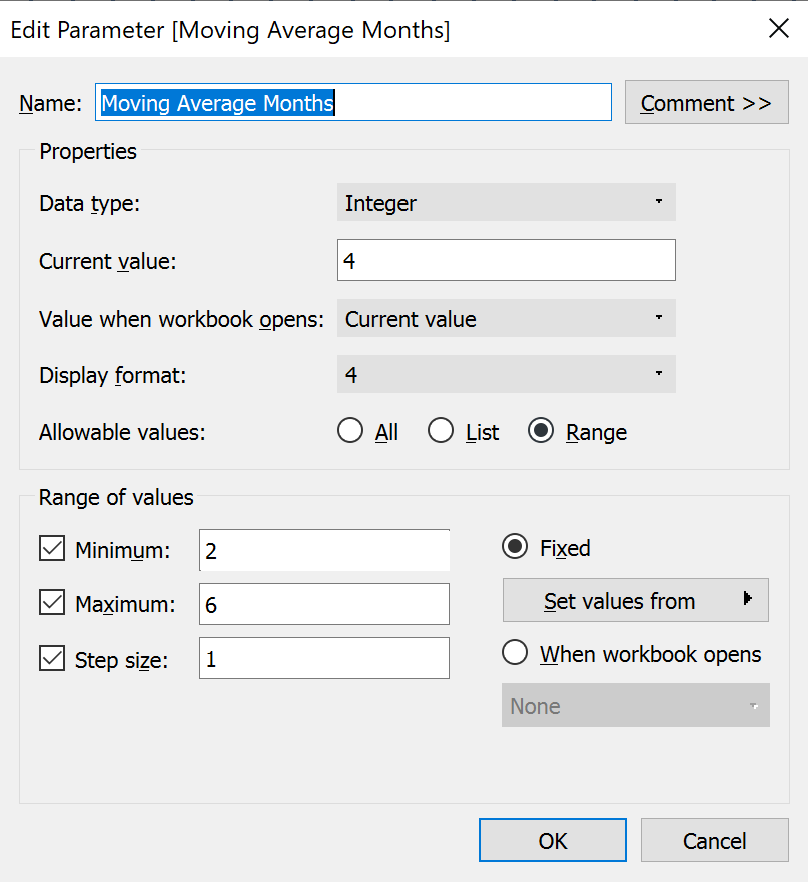Viewport: 808px width, 882px height.
Task: Select the Range allowable values option
Action: click(541, 430)
